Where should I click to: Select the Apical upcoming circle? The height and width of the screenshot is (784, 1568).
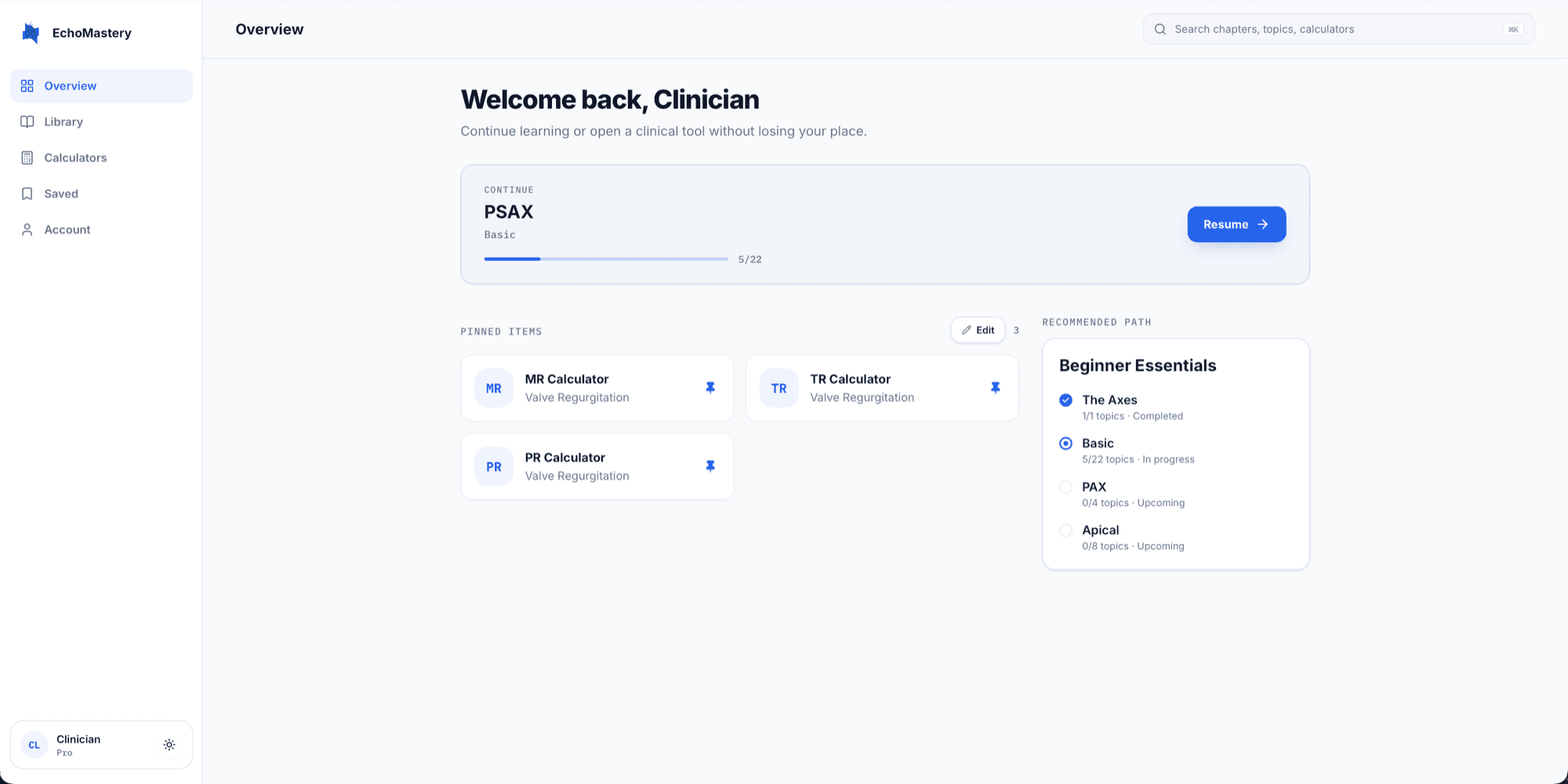pos(1065,530)
